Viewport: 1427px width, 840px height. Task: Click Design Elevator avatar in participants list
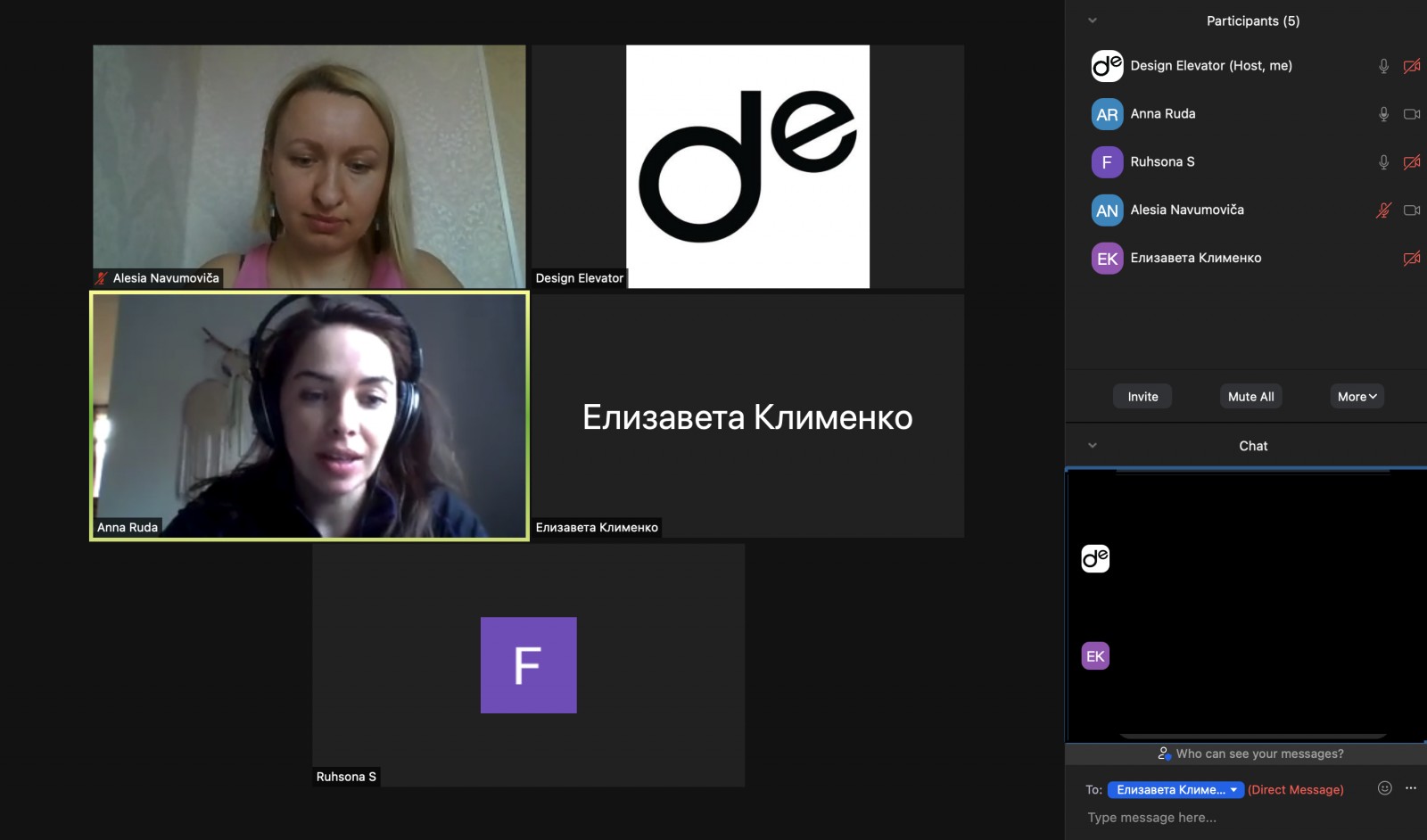coord(1107,66)
